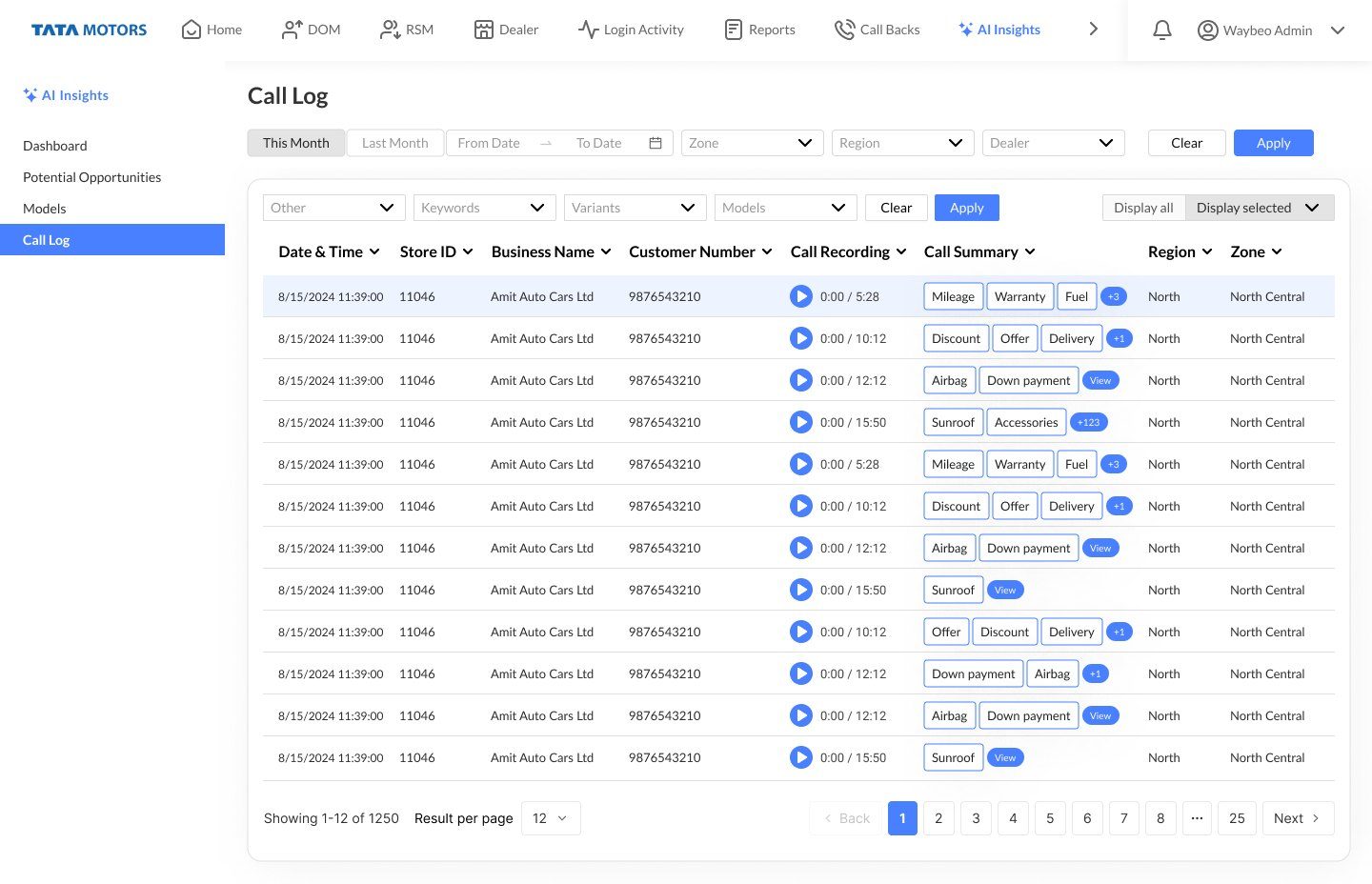This screenshot has height=884, width=1372.
Task: Open the Reports section in top navigation
Action: [x=759, y=30]
